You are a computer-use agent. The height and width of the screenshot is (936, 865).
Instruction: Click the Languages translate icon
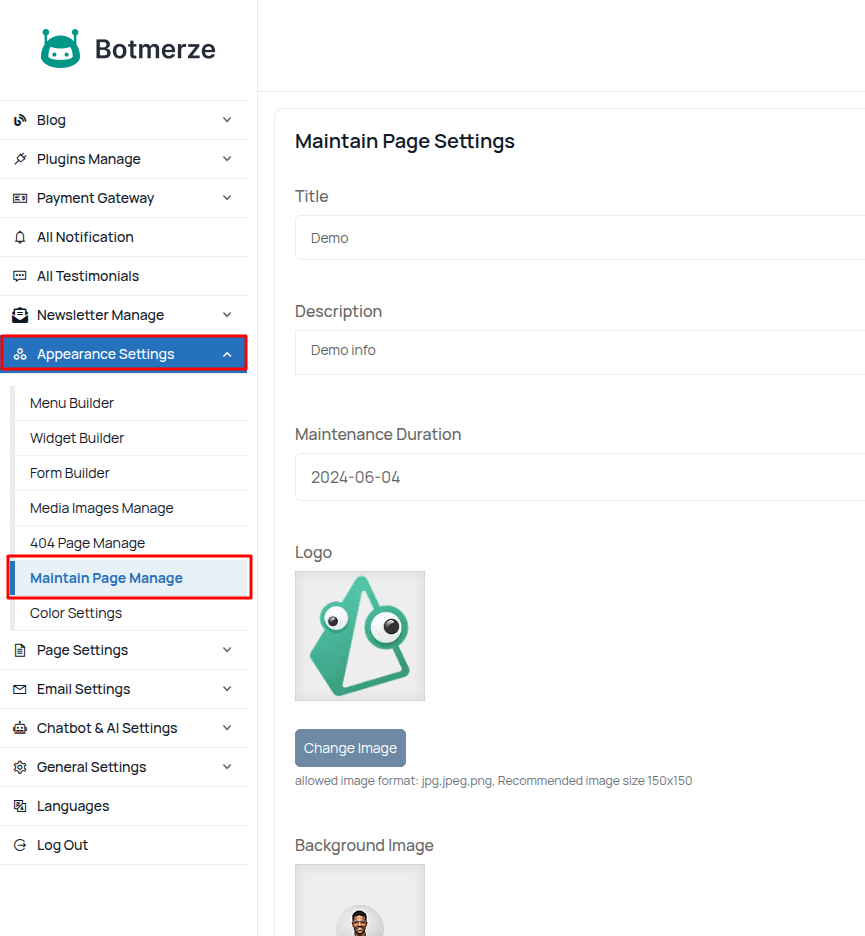pos(20,806)
